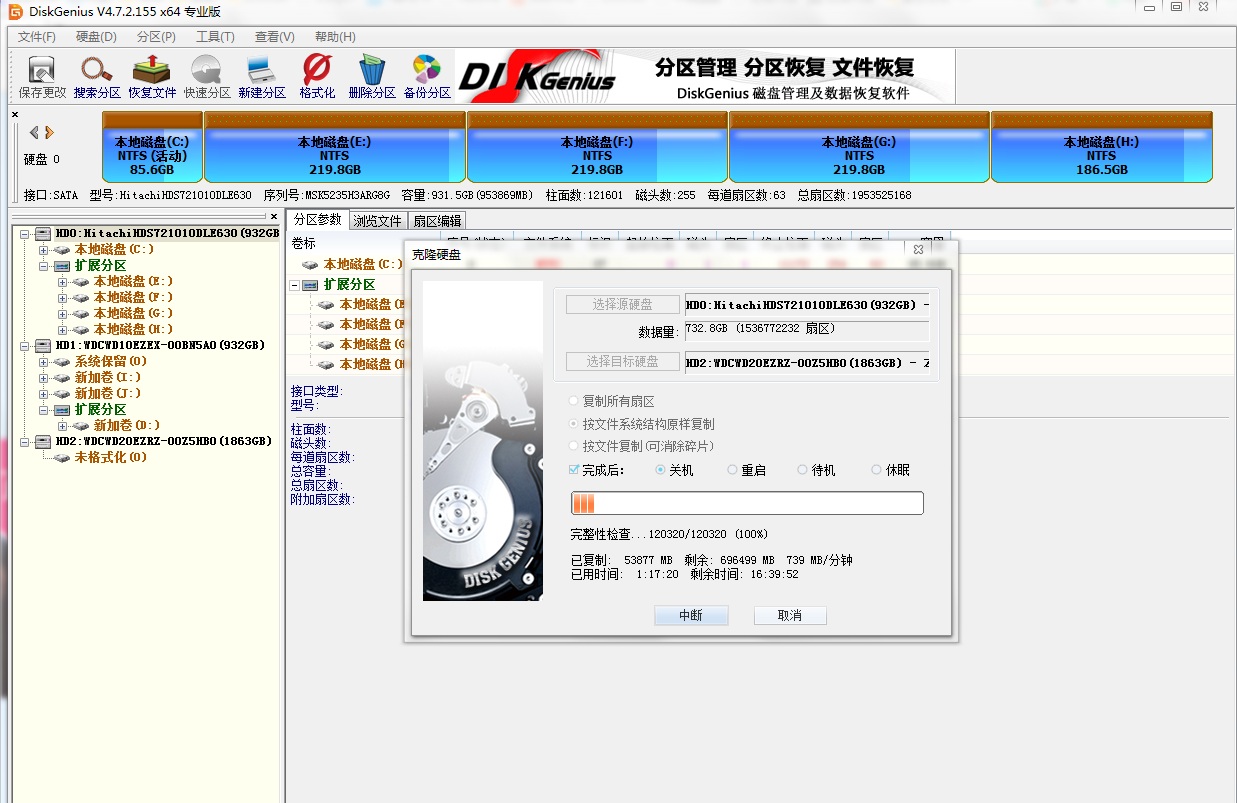Collapse the HD0 Hitachi disk node
The image size is (1237, 803).
25,233
